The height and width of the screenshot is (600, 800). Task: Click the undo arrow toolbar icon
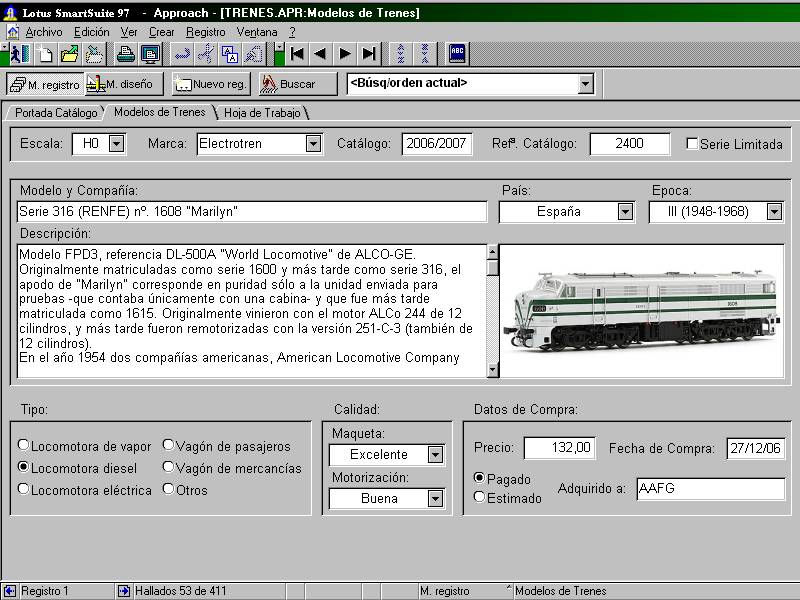[182, 54]
